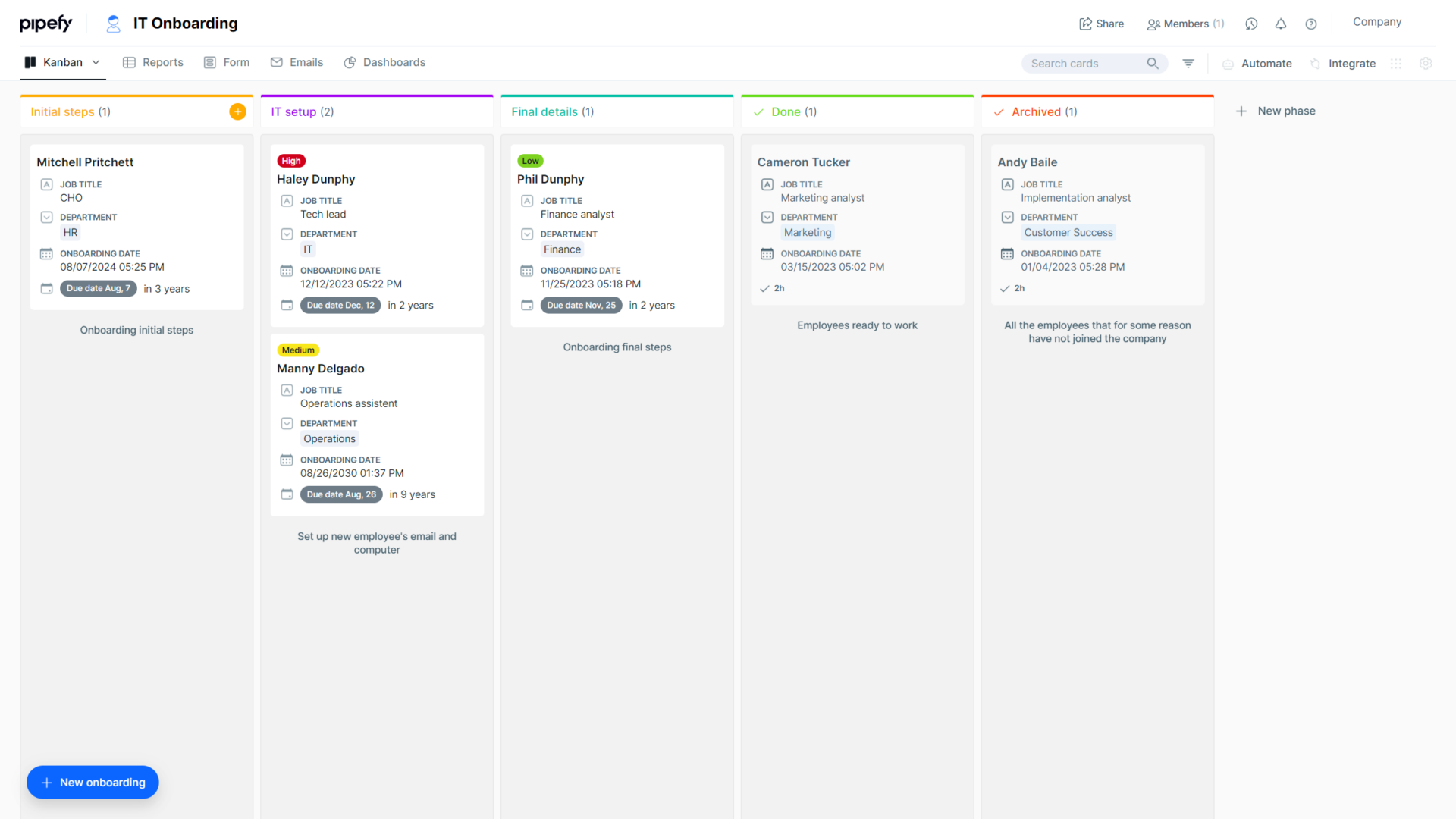This screenshot has width=1456, height=819.
Task: Open Mitchell Pritchett's due date chip
Action: click(98, 288)
